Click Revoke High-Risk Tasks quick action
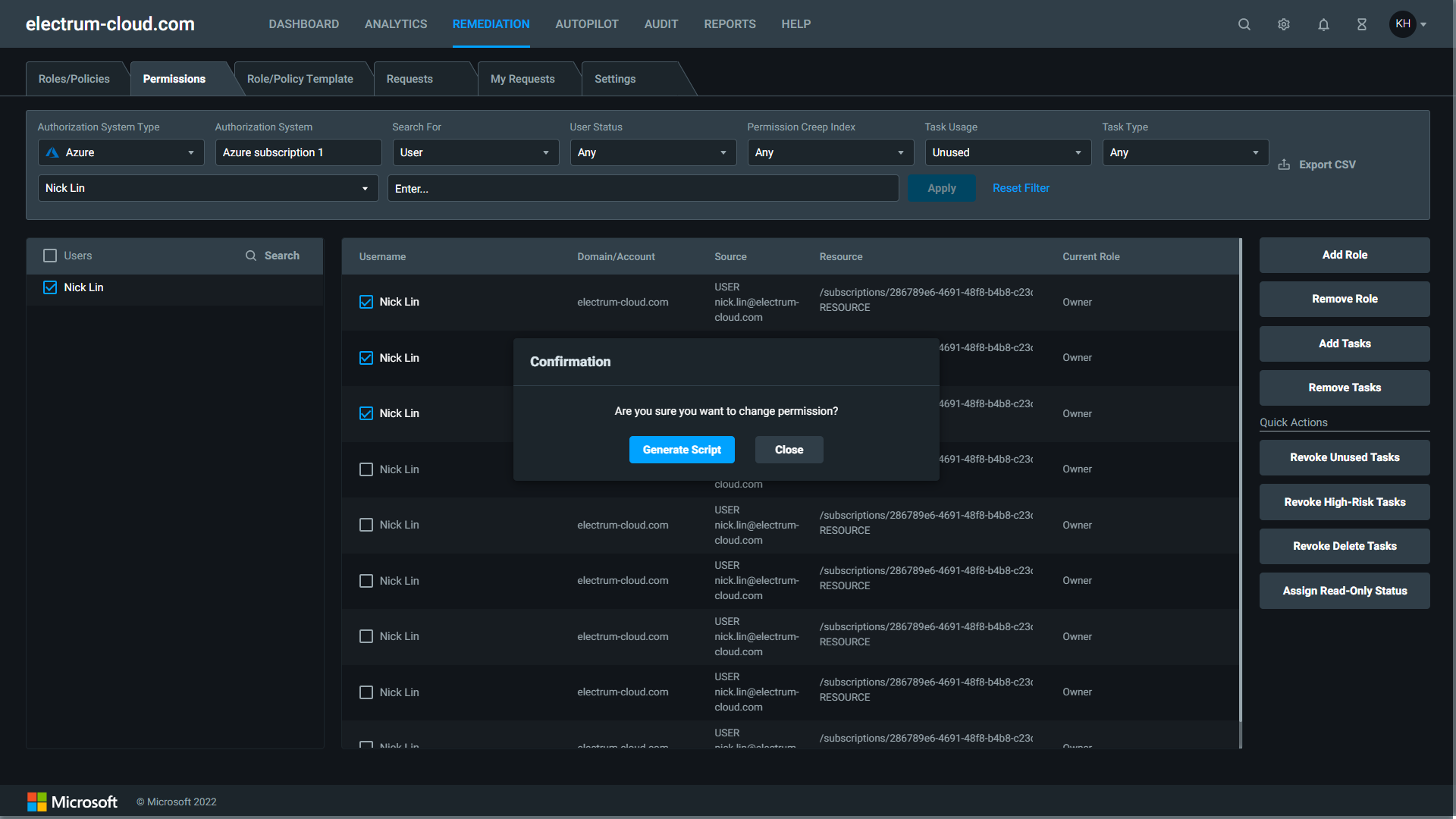The width and height of the screenshot is (1456, 819). point(1345,502)
